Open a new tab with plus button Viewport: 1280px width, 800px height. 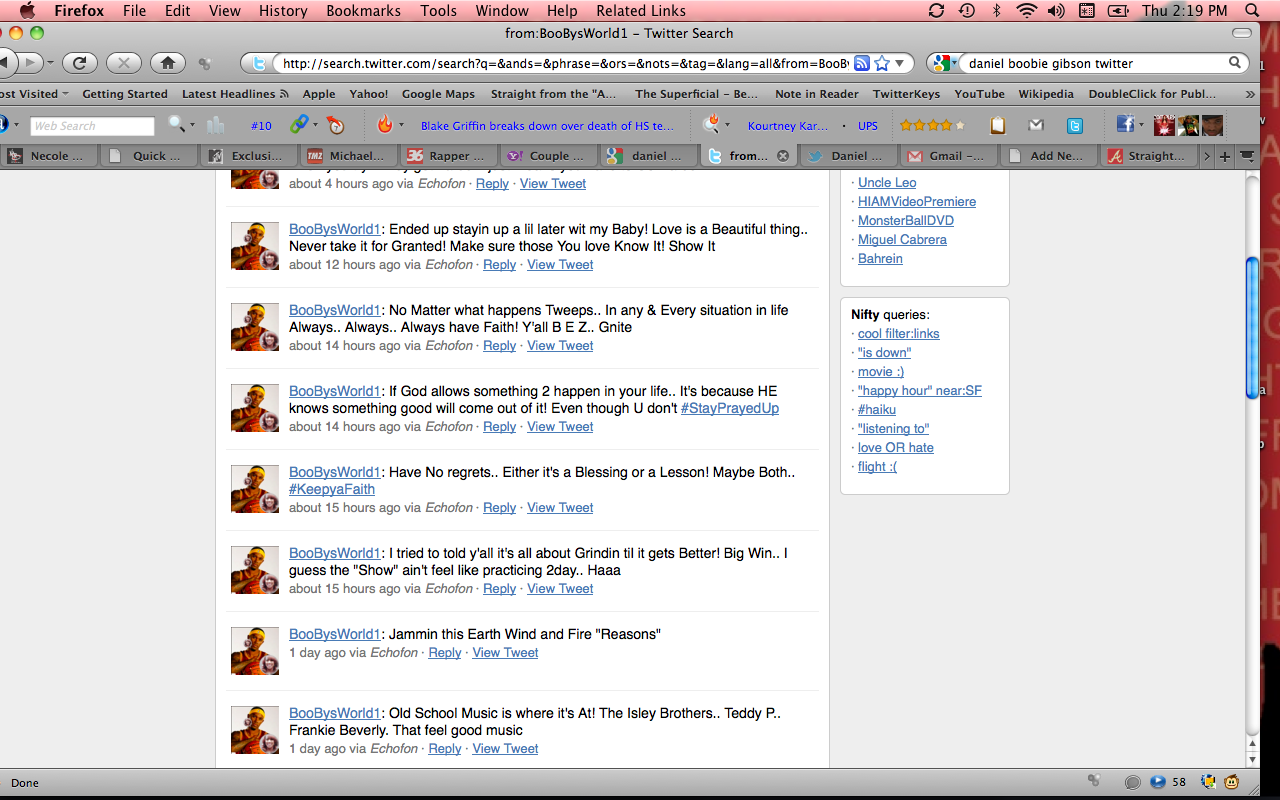coord(1225,156)
